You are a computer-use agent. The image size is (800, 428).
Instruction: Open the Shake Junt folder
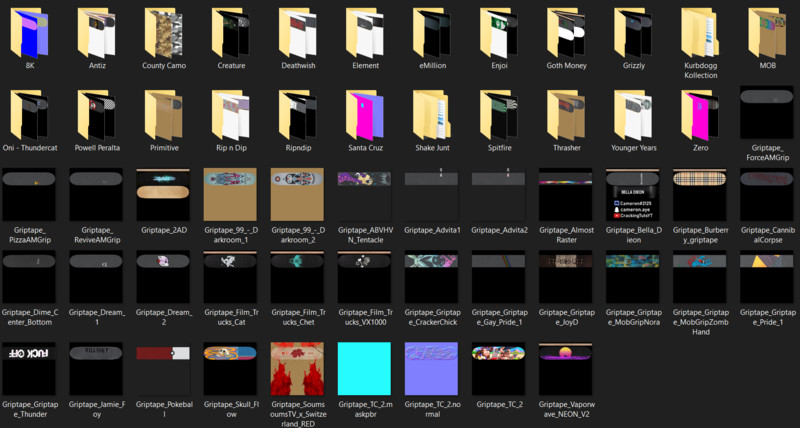(433, 115)
